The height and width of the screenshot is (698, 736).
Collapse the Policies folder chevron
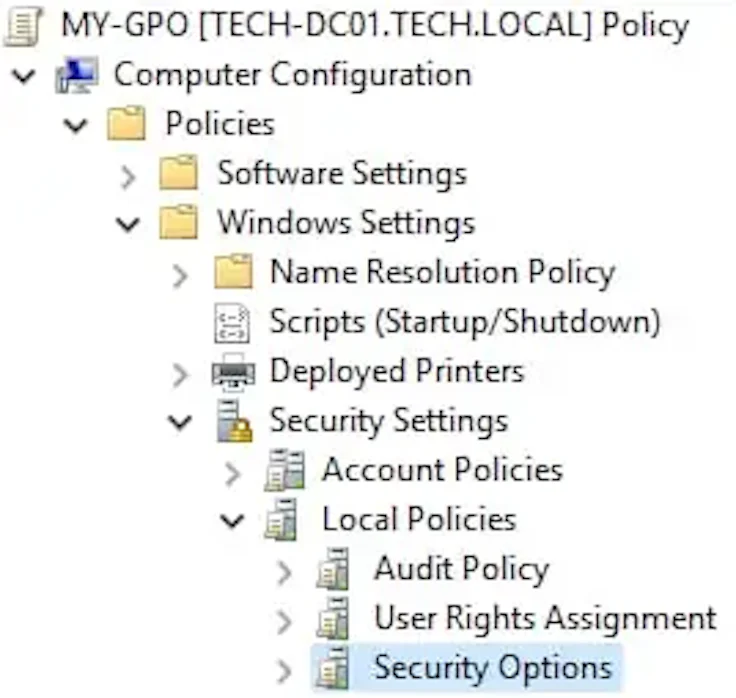[76, 125]
